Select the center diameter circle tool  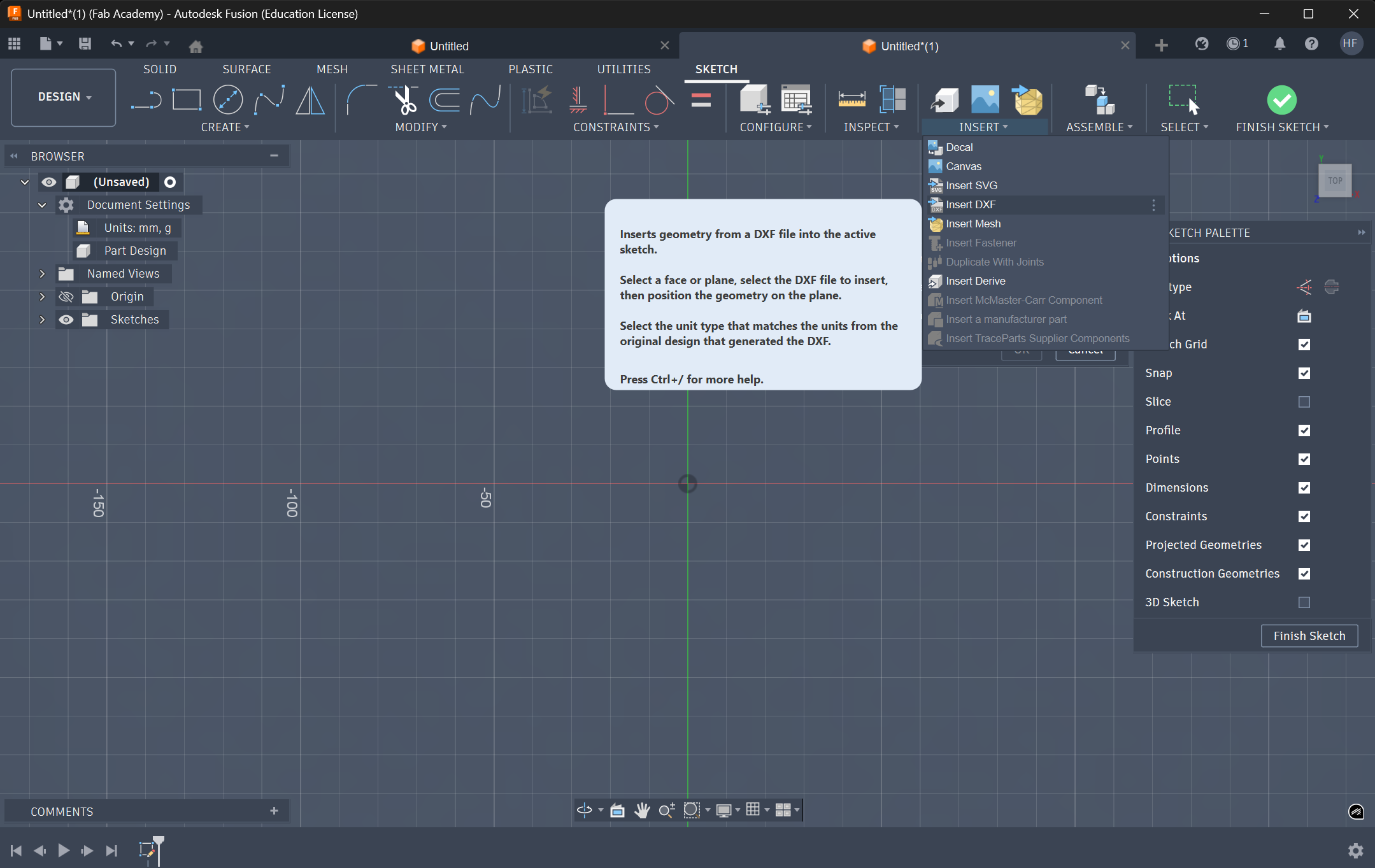point(227,100)
